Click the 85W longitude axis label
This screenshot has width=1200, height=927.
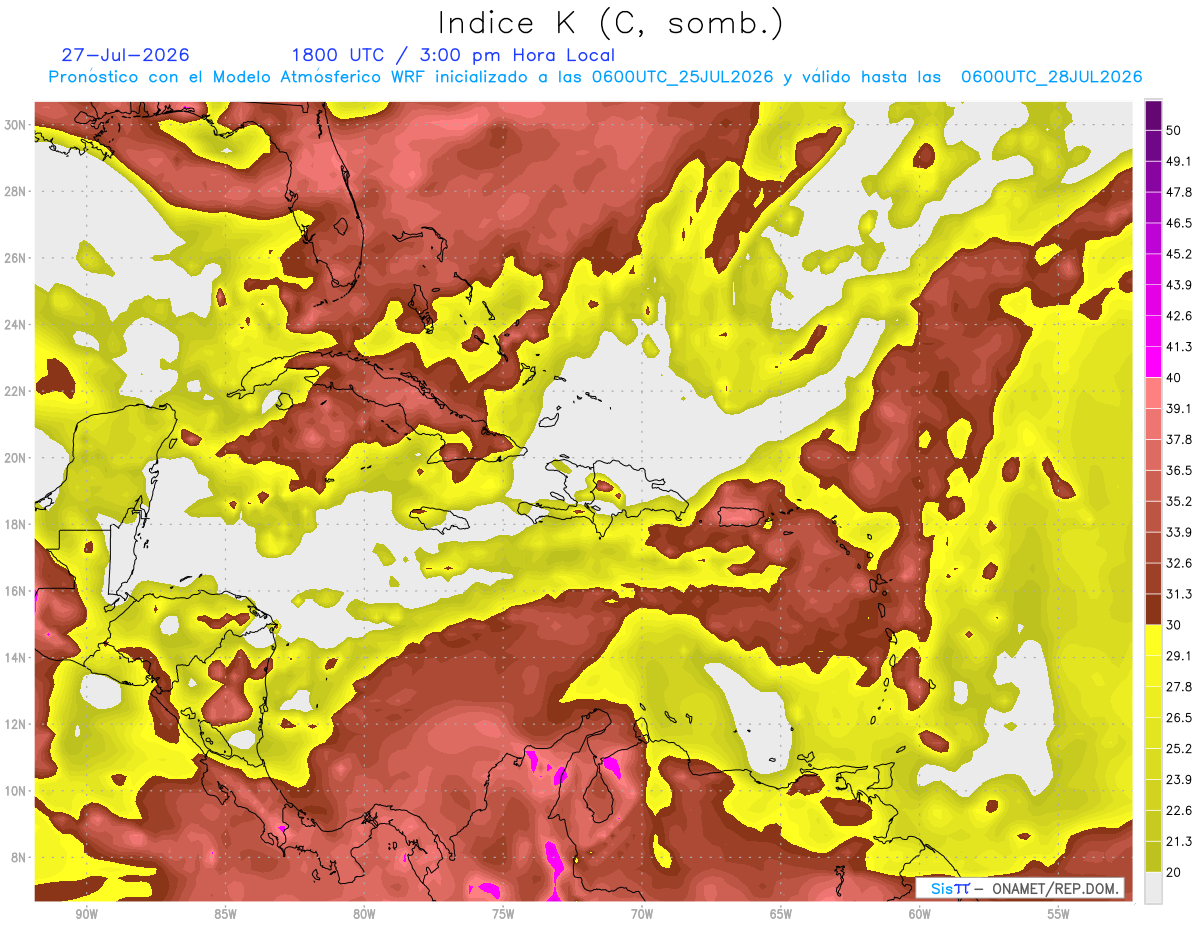click(x=225, y=914)
